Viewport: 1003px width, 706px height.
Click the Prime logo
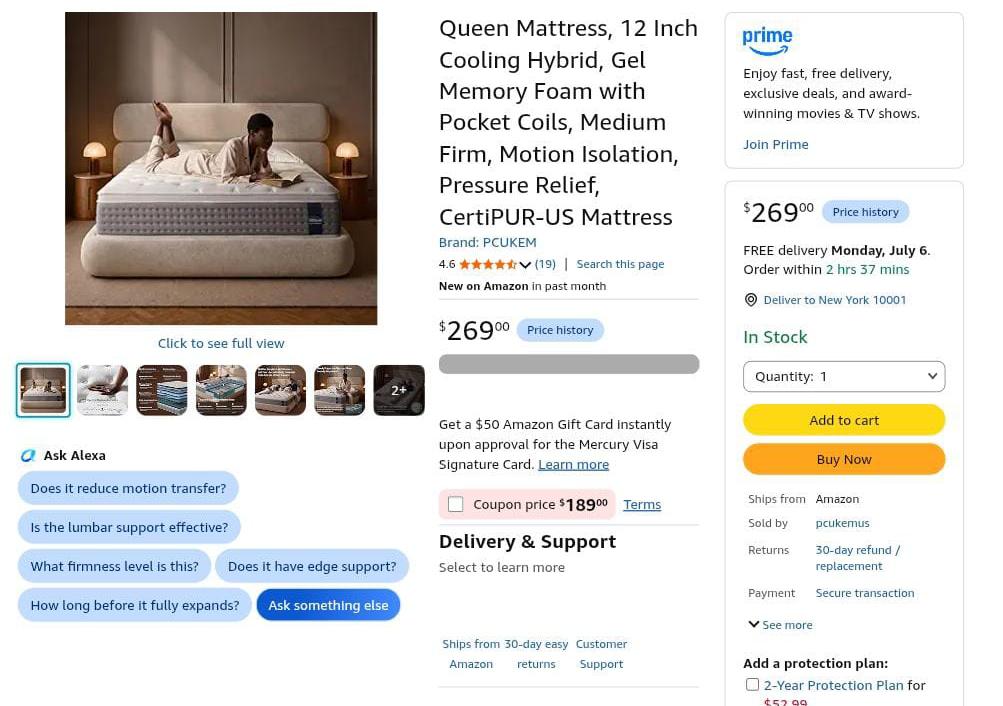(x=767, y=41)
